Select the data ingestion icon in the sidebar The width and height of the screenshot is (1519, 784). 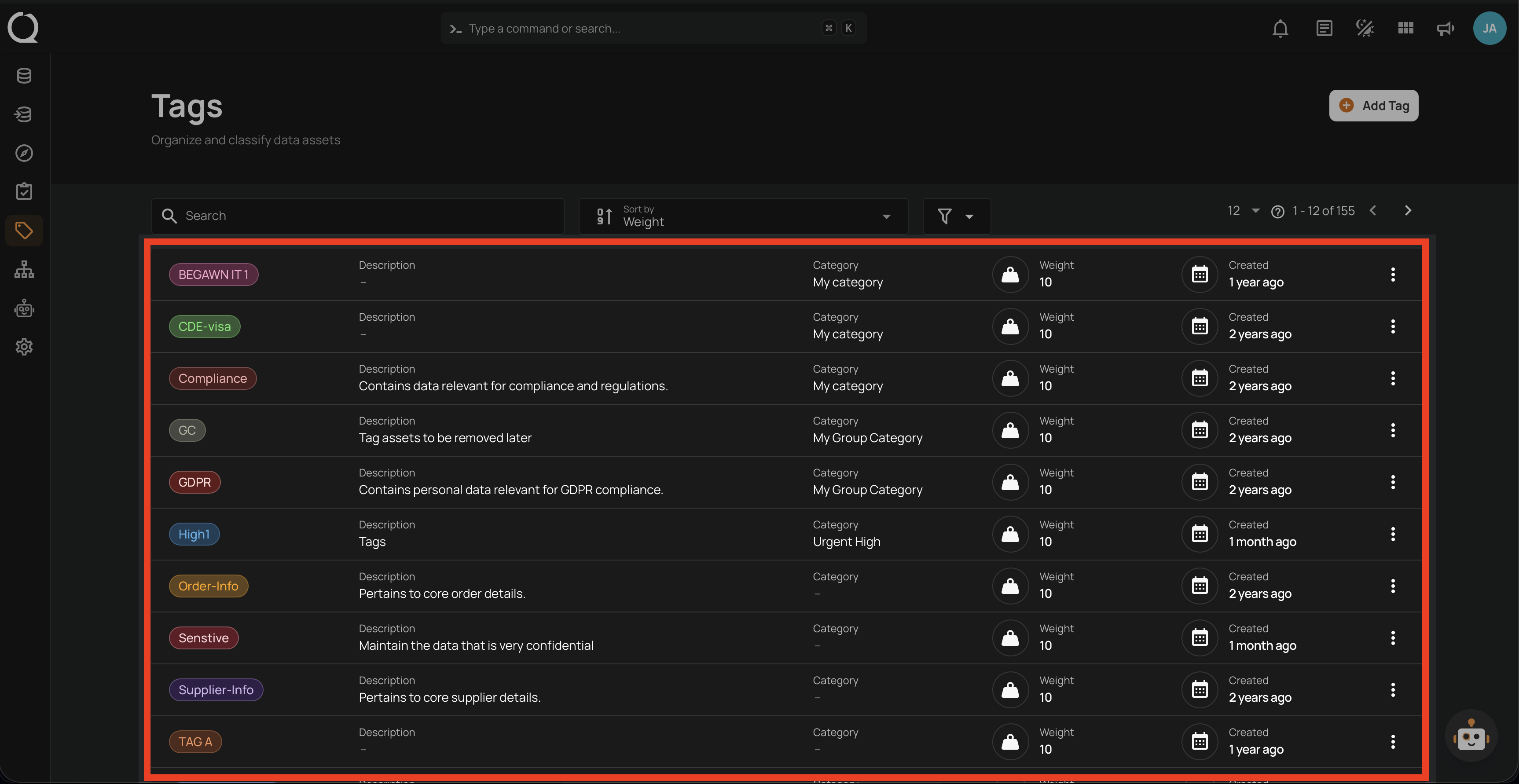pos(24,114)
